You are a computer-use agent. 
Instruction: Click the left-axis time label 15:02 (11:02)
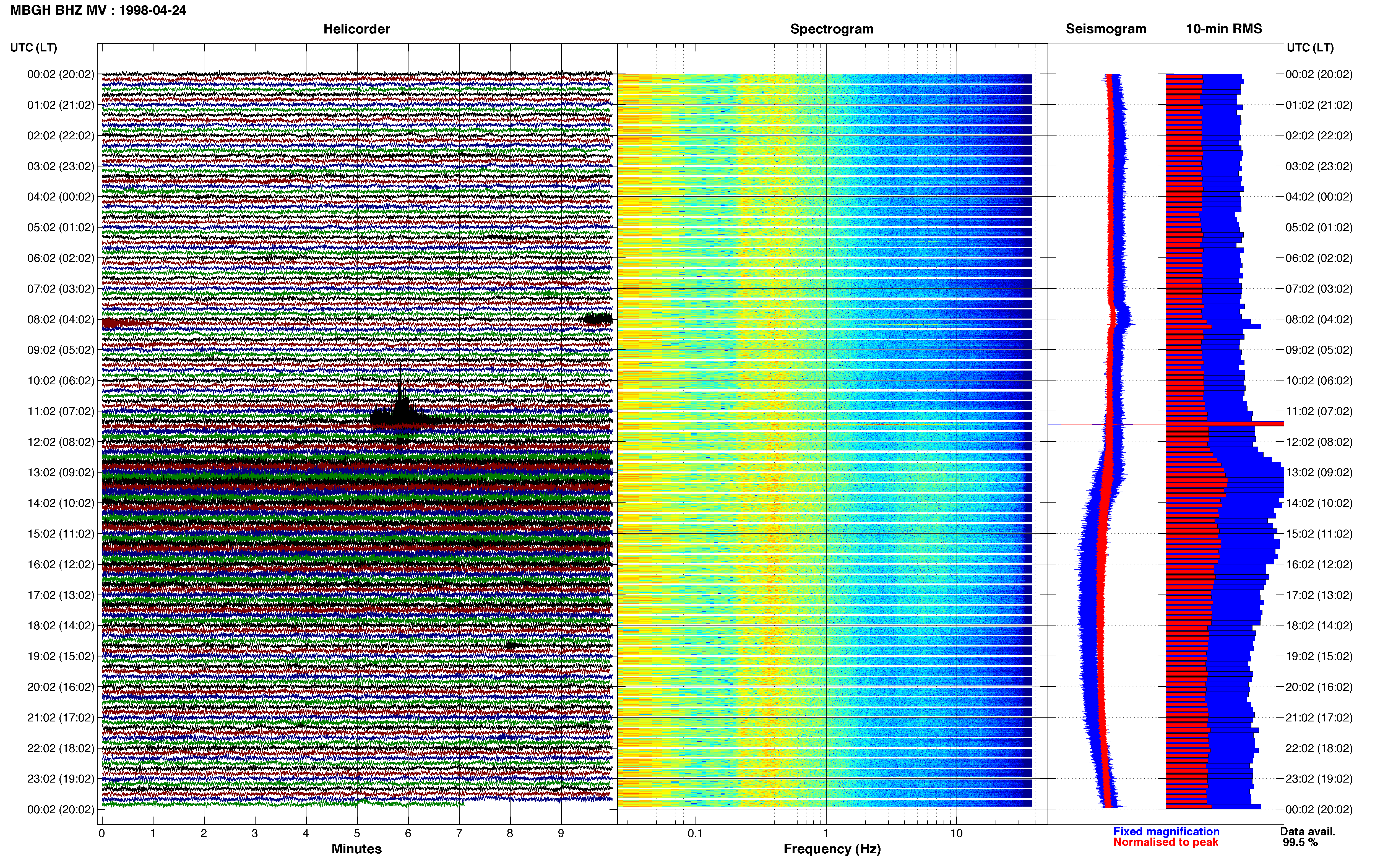[60, 533]
